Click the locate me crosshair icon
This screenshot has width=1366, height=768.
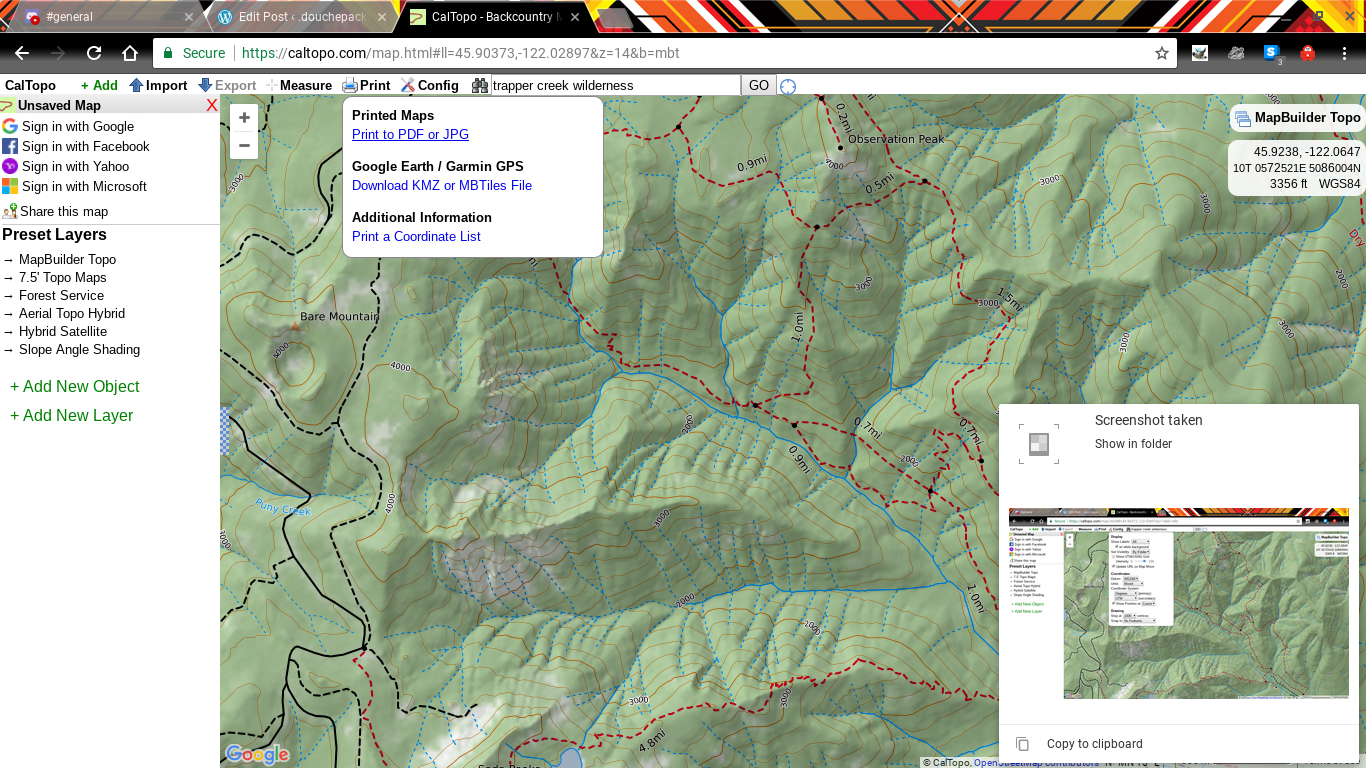[788, 86]
